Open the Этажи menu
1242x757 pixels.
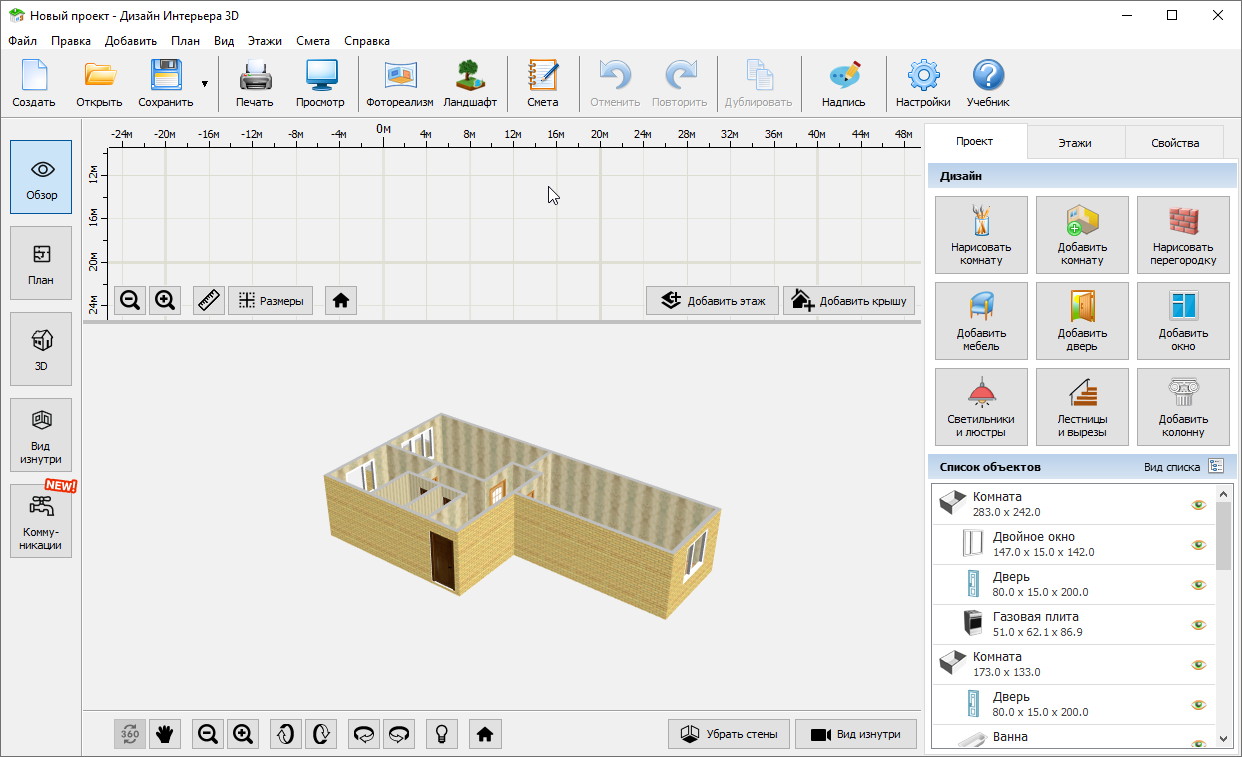(x=265, y=41)
